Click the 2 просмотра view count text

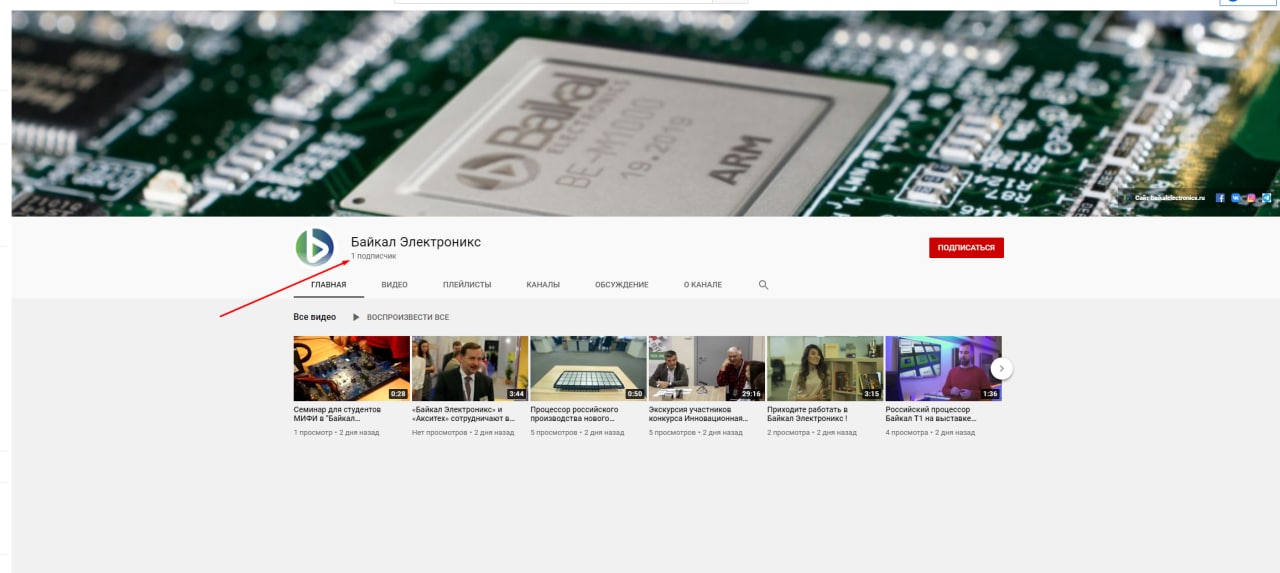point(789,433)
